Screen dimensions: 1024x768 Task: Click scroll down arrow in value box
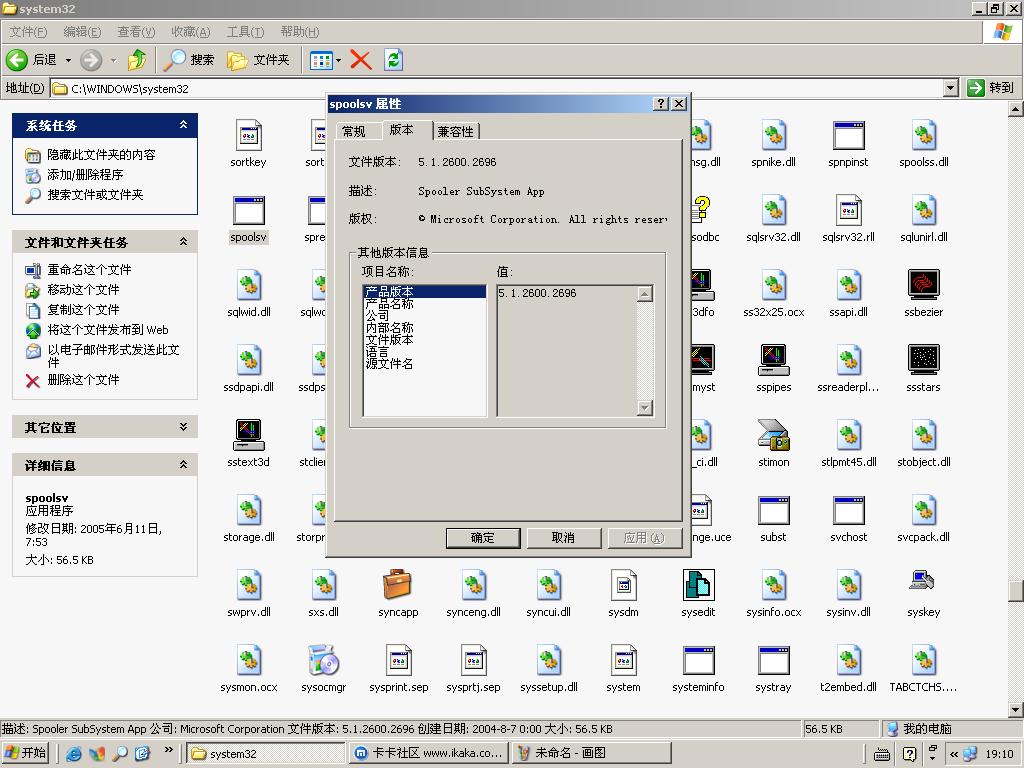pos(644,407)
